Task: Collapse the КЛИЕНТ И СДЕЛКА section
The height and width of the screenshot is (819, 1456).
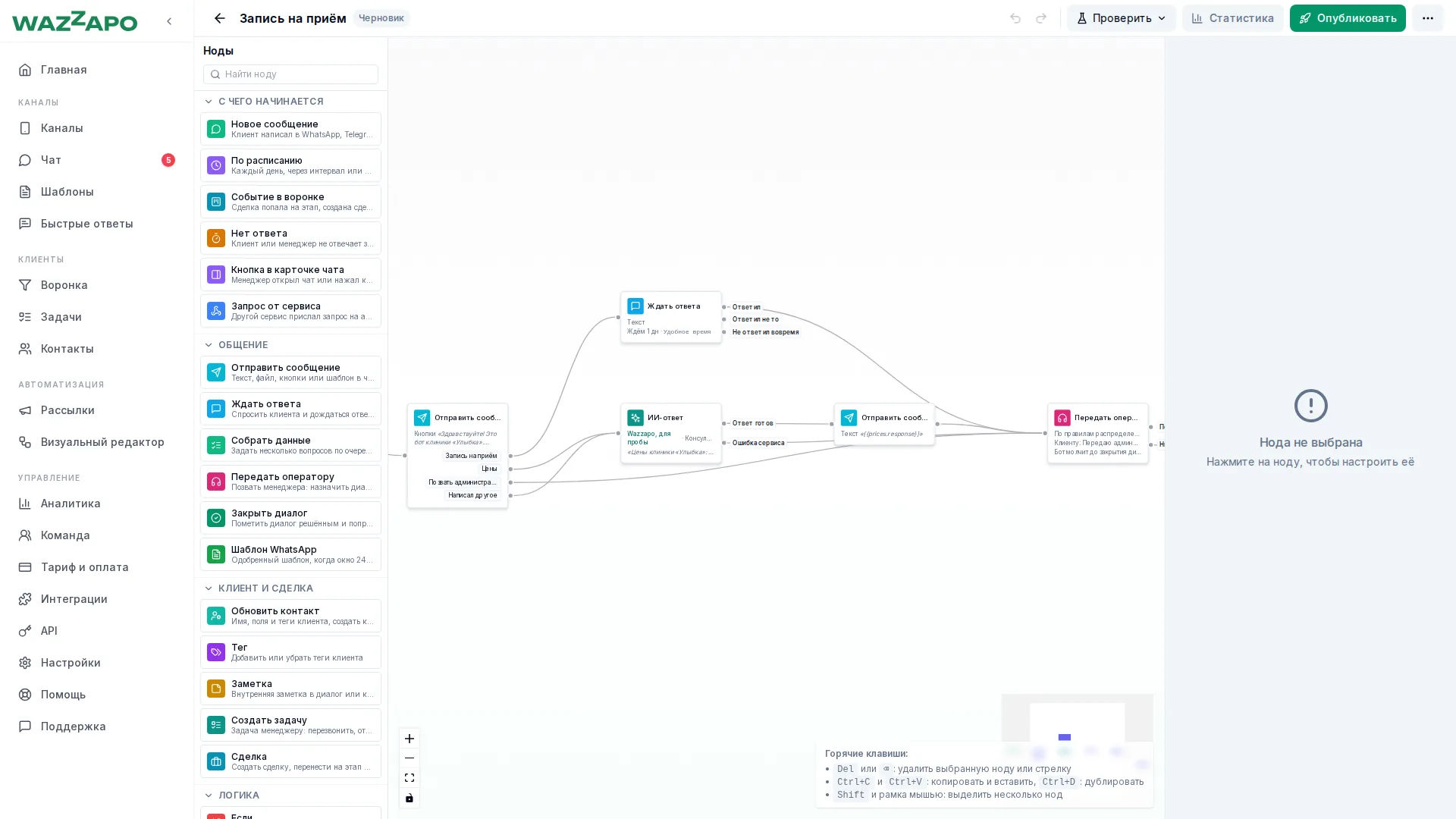Action: pos(209,588)
